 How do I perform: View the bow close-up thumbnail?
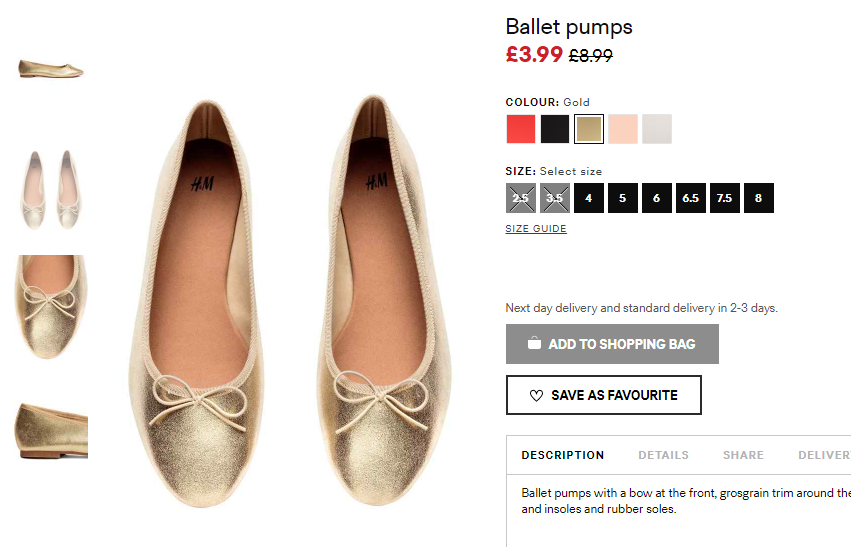[51, 307]
